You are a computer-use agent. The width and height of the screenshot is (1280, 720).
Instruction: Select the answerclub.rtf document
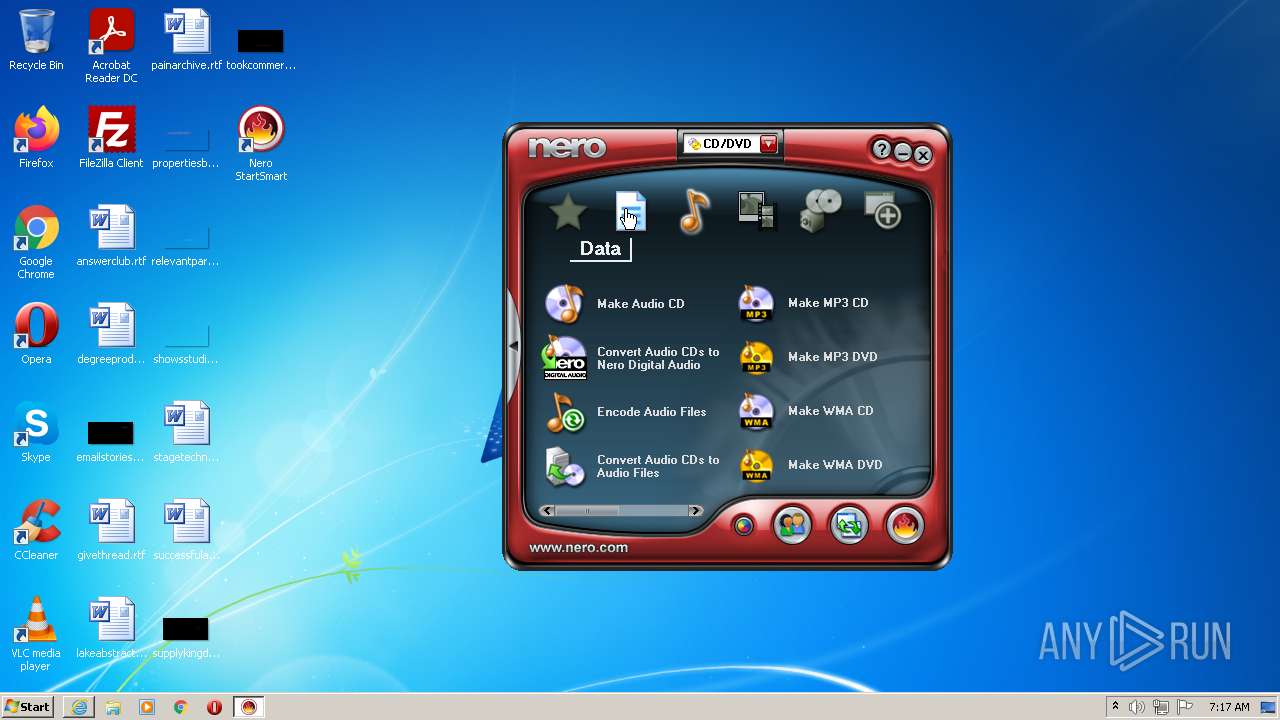(x=111, y=236)
